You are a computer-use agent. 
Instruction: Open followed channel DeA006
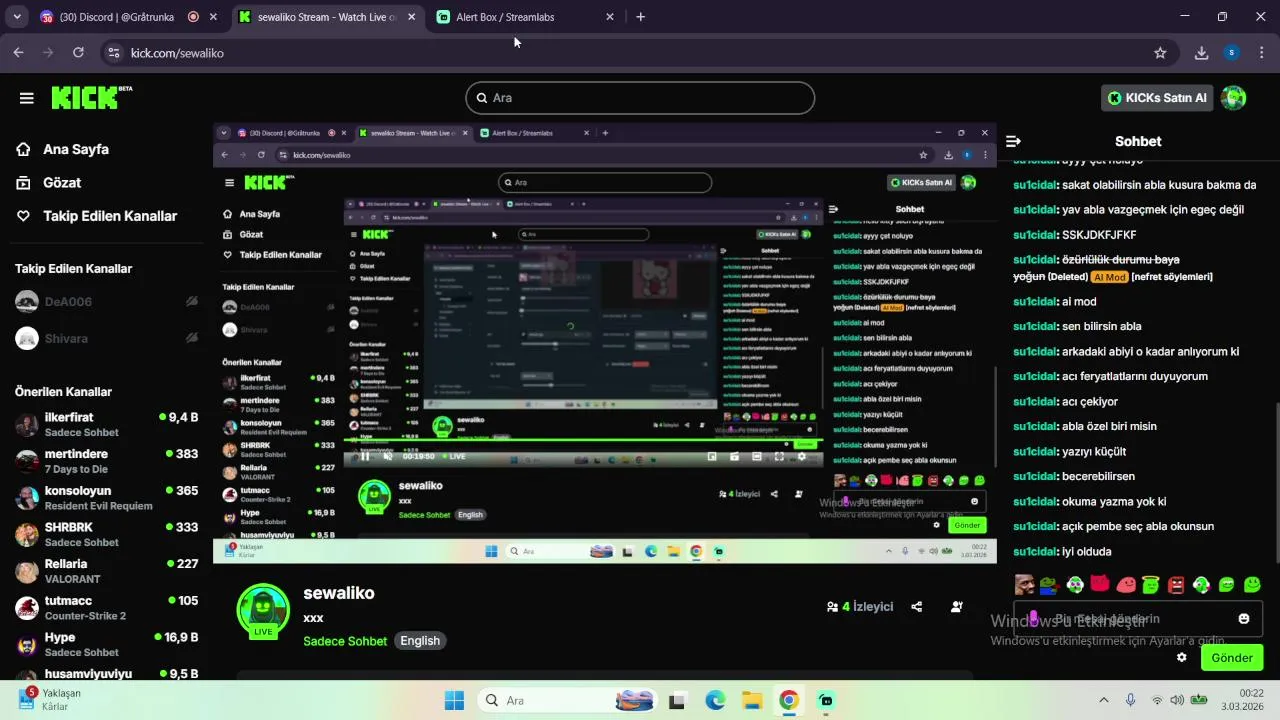point(106,302)
